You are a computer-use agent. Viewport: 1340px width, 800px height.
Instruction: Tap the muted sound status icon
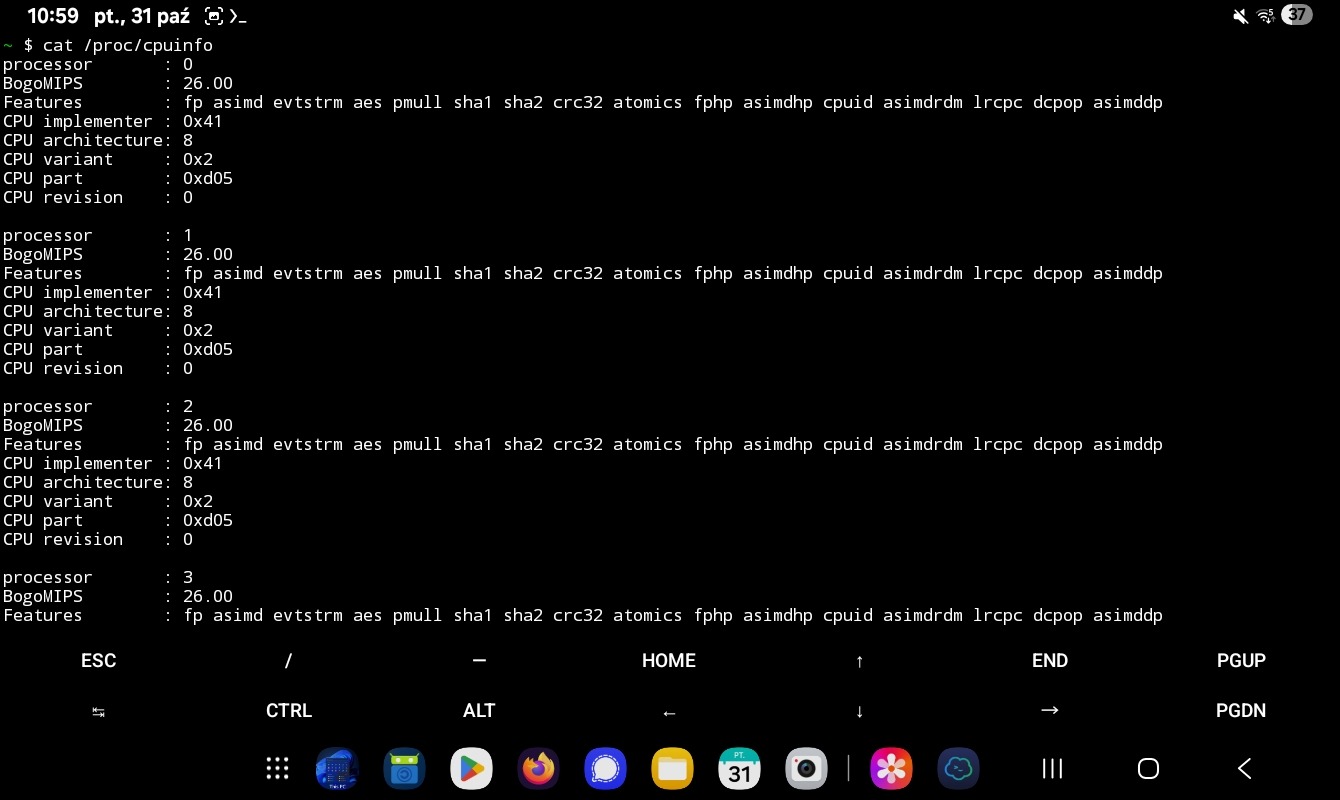pos(1240,16)
